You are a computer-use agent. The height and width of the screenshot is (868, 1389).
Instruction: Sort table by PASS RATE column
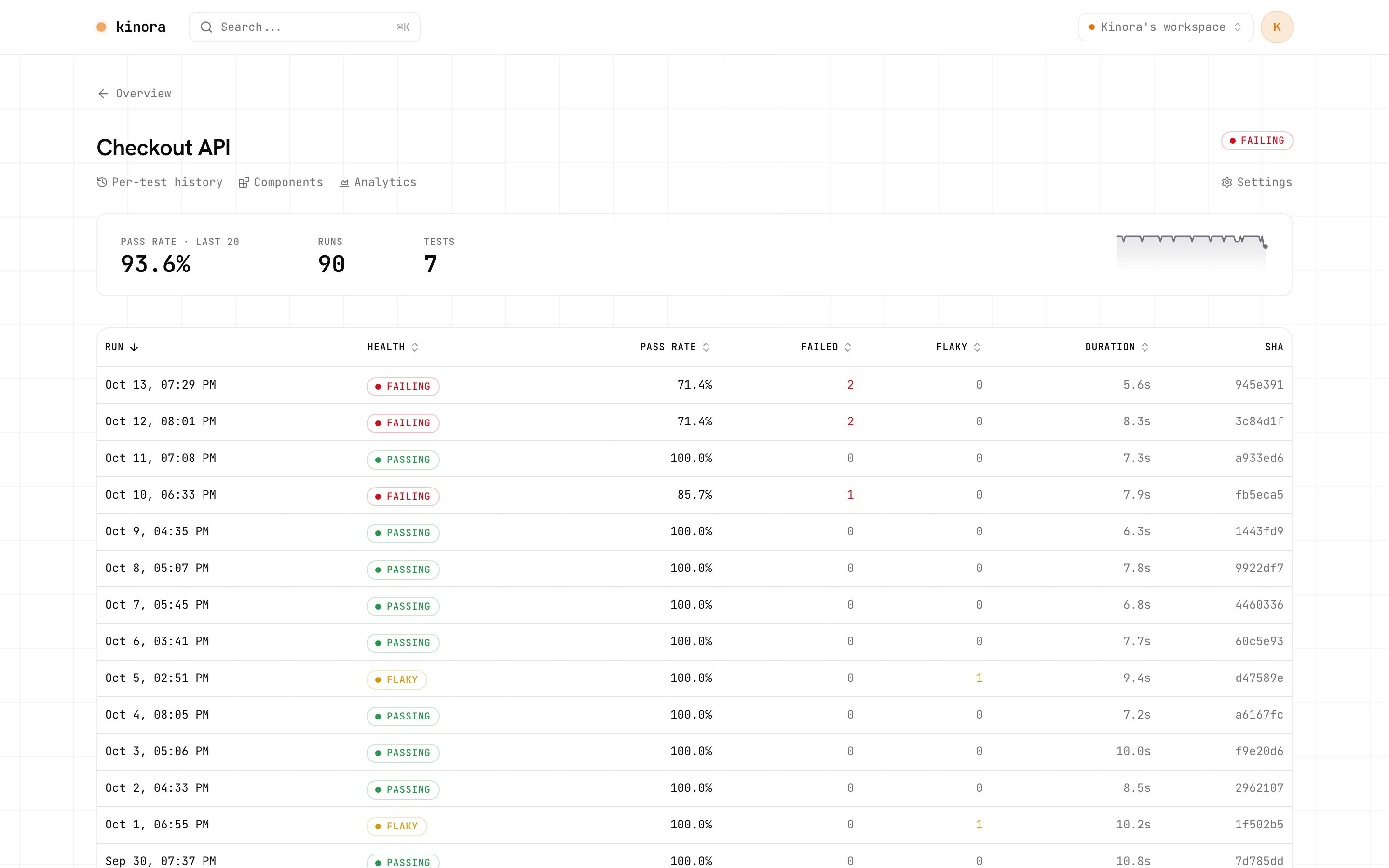coord(675,347)
